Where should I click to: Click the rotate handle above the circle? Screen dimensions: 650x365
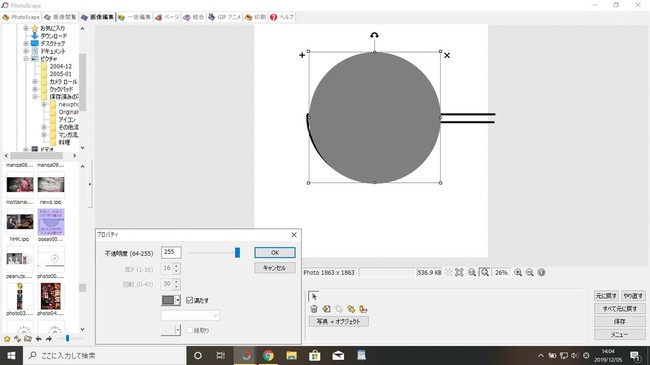[374, 35]
